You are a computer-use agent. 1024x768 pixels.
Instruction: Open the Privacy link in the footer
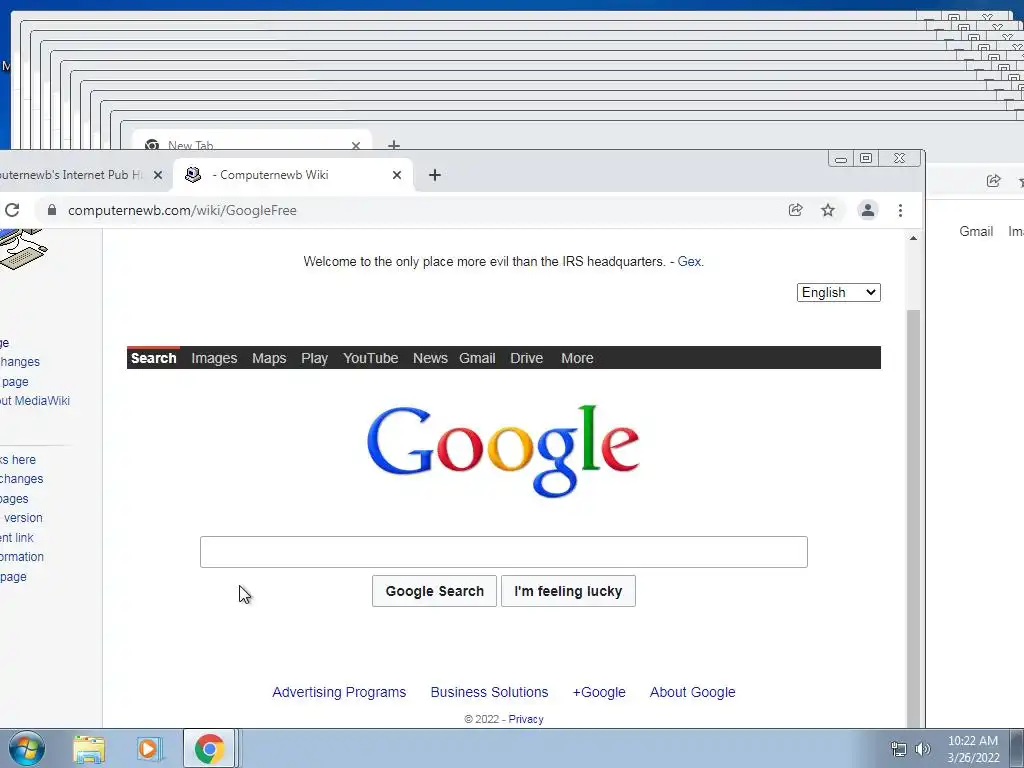tap(526, 719)
